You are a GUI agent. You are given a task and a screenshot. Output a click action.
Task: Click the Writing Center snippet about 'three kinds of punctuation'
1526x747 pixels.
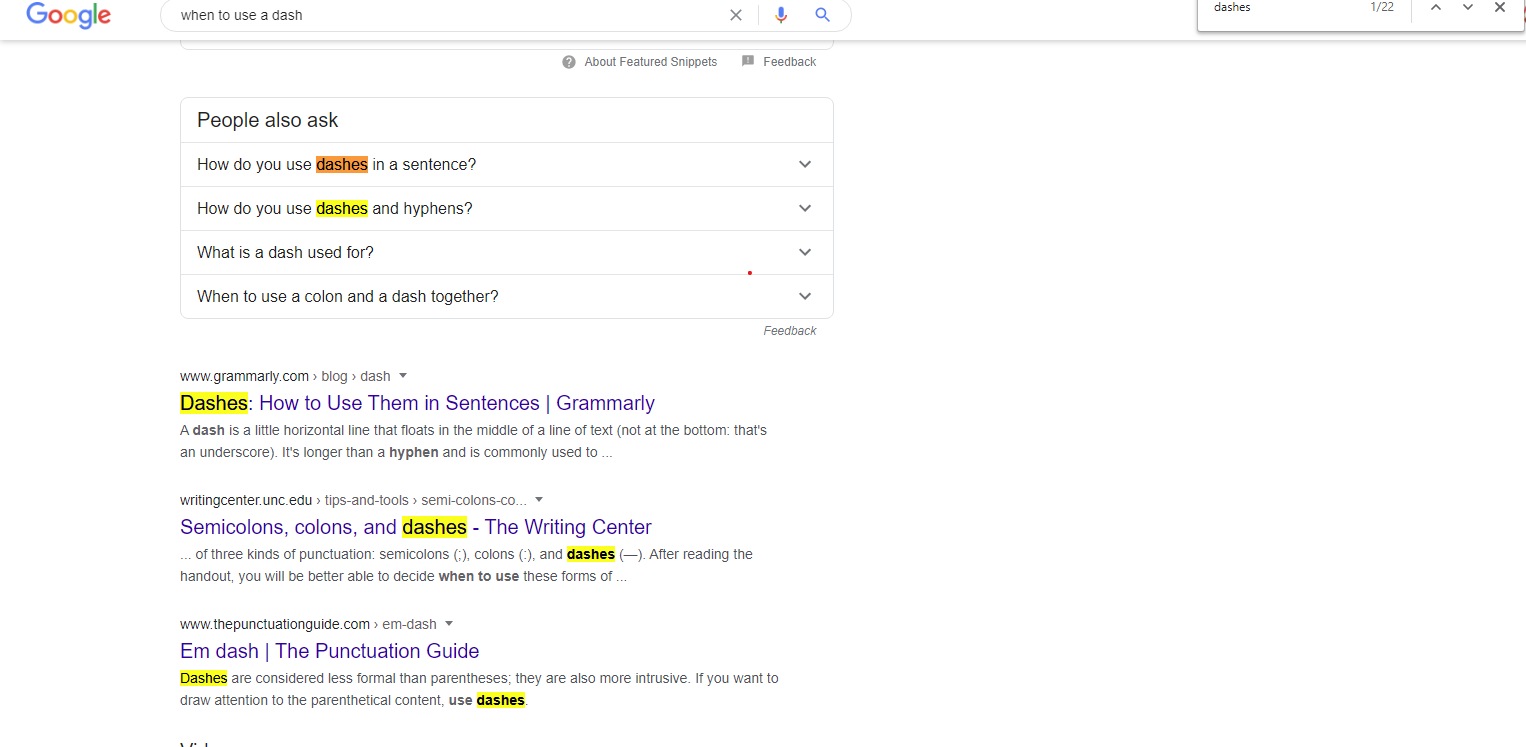(466, 565)
